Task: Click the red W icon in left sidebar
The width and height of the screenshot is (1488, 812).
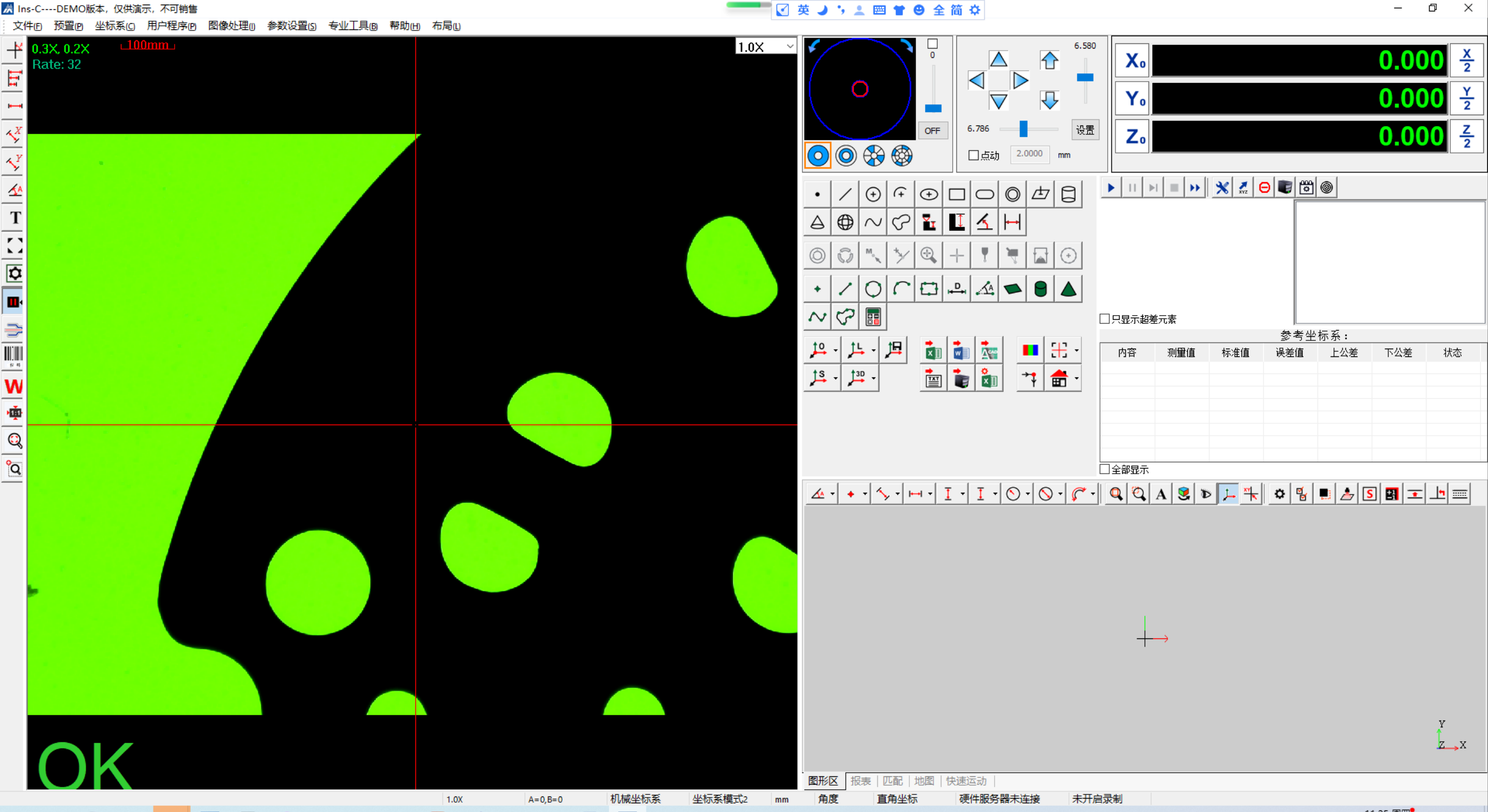Action: (x=14, y=386)
